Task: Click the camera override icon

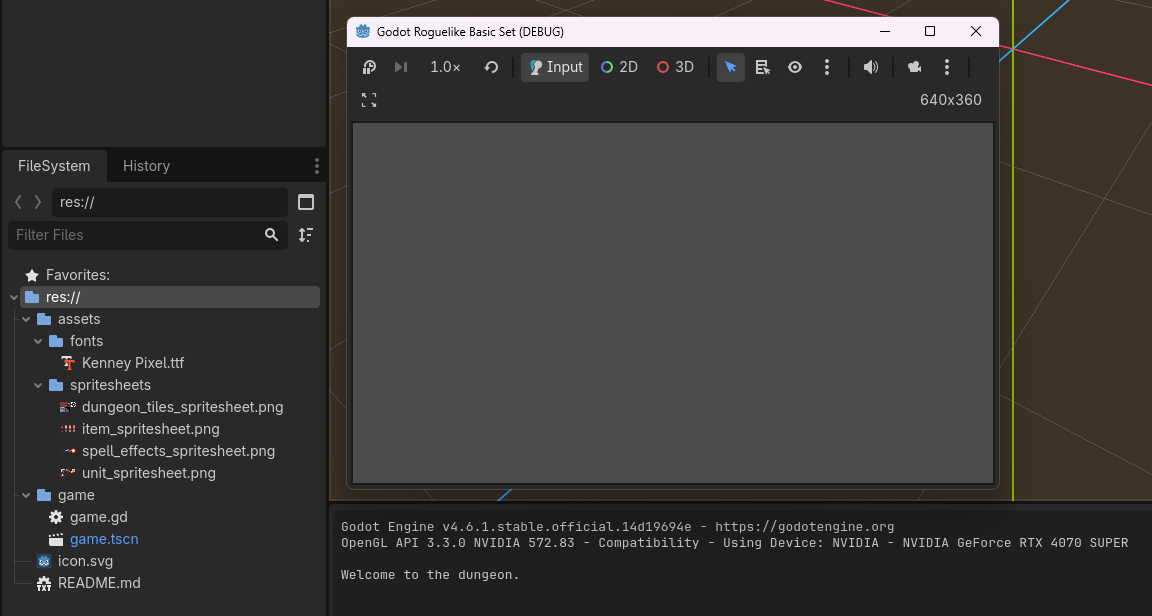Action: click(914, 67)
